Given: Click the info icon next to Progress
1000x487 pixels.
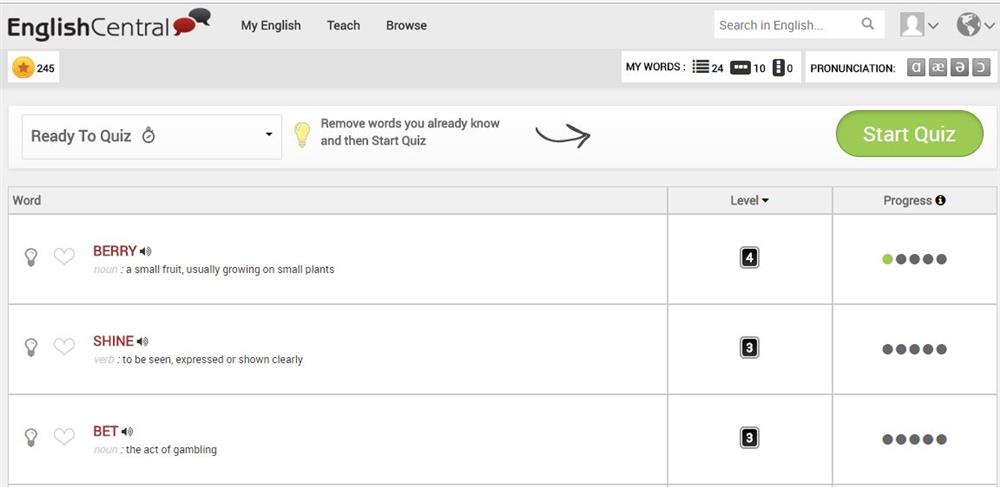Looking at the screenshot, I should [x=940, y=201].
